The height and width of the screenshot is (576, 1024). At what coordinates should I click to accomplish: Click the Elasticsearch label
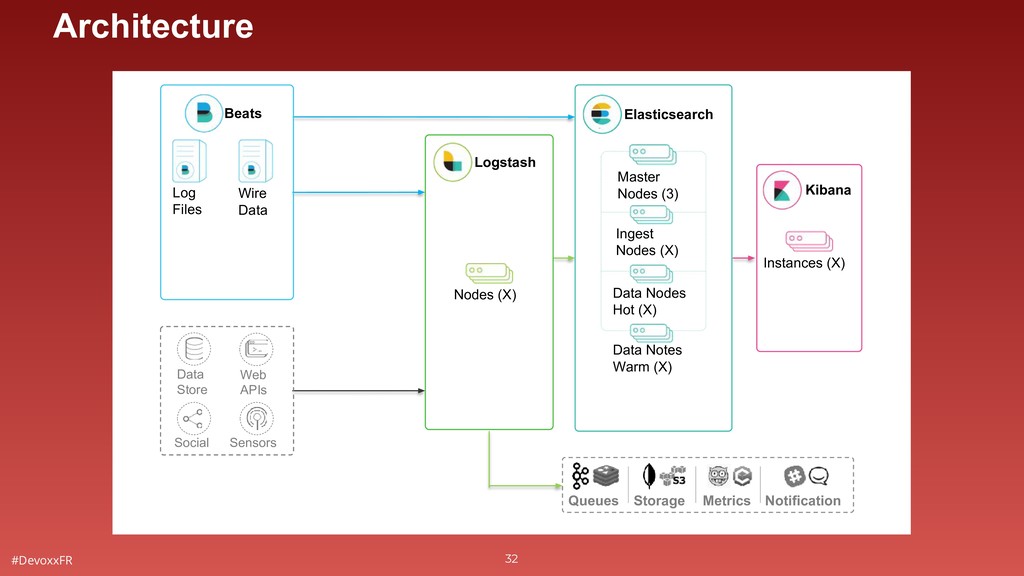669,115
